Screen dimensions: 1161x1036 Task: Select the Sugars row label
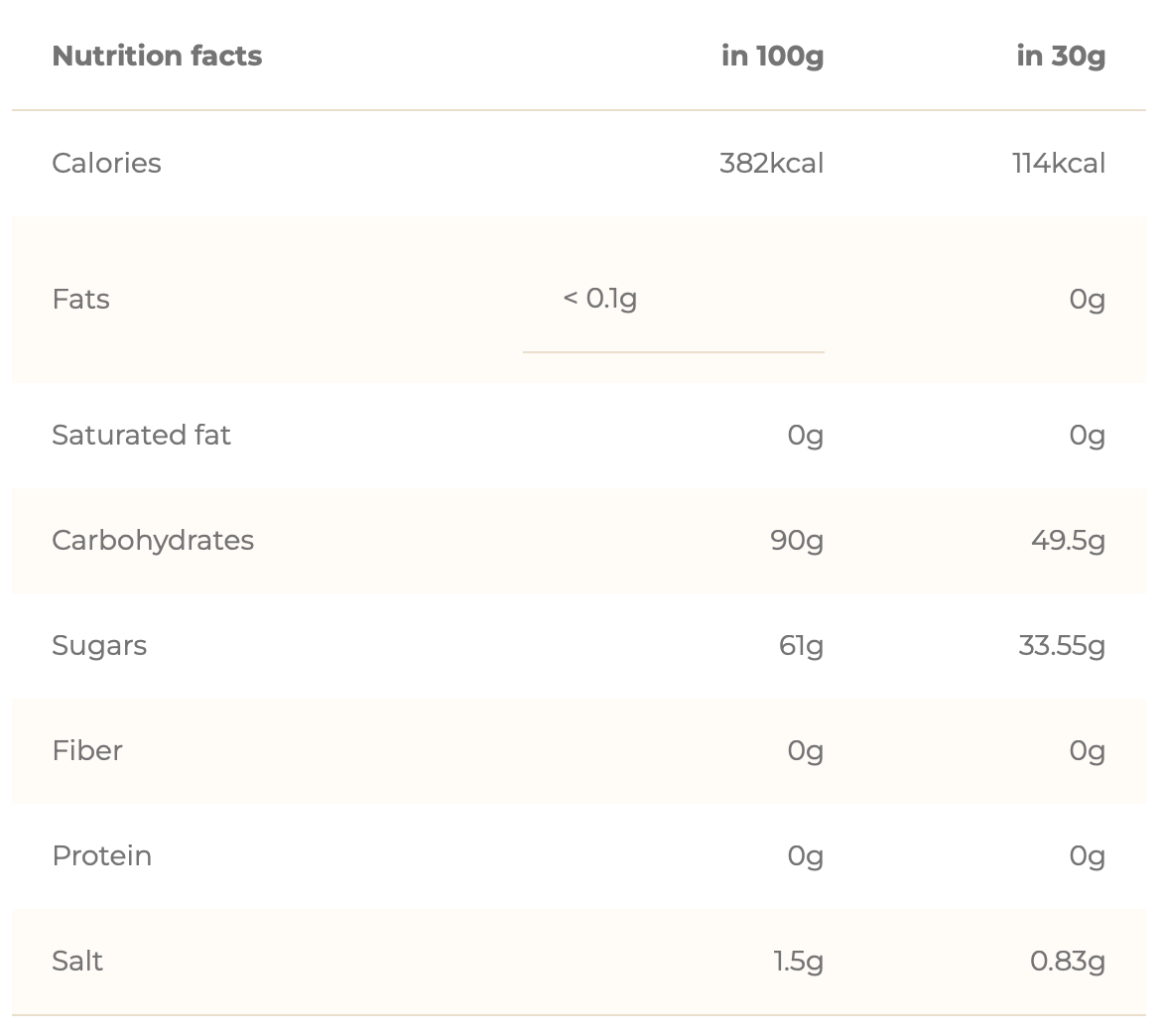tap(99, 645)
